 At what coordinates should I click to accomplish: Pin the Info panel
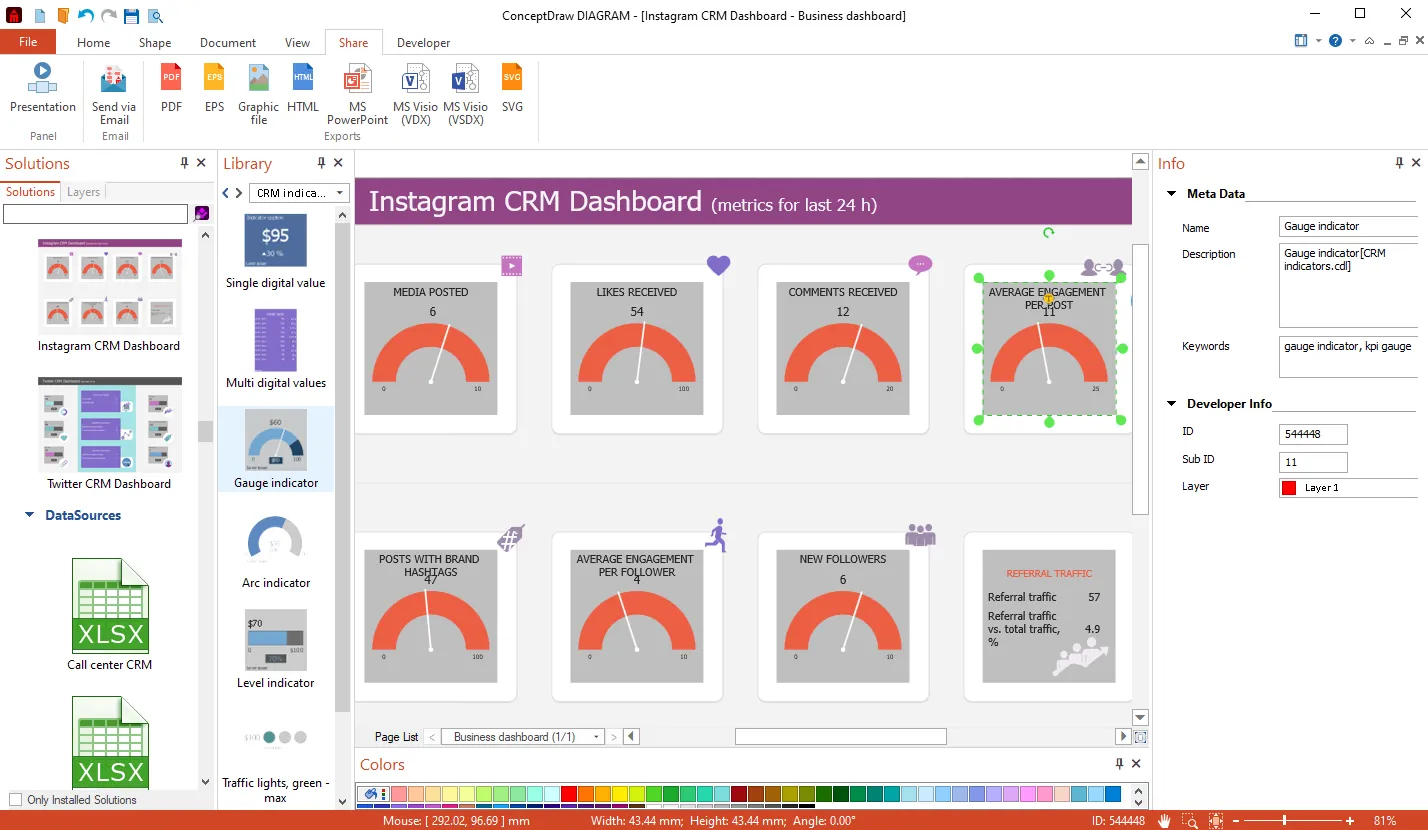[1399, 163]
